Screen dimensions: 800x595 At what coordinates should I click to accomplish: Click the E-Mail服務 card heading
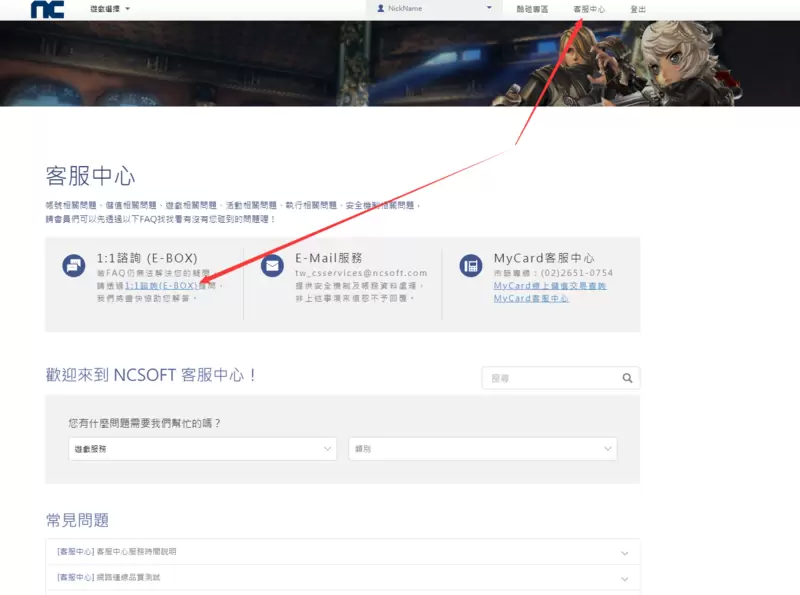click(329, 258)
